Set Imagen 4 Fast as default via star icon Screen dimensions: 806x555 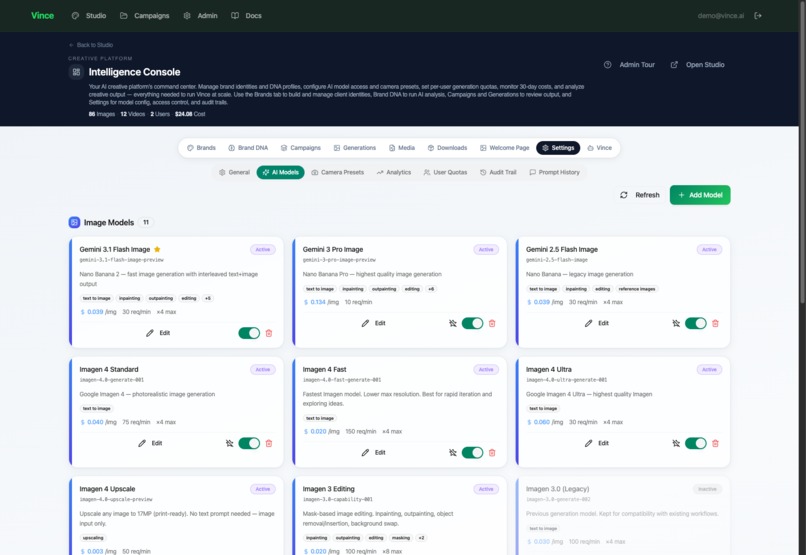[x=453, y=453]
